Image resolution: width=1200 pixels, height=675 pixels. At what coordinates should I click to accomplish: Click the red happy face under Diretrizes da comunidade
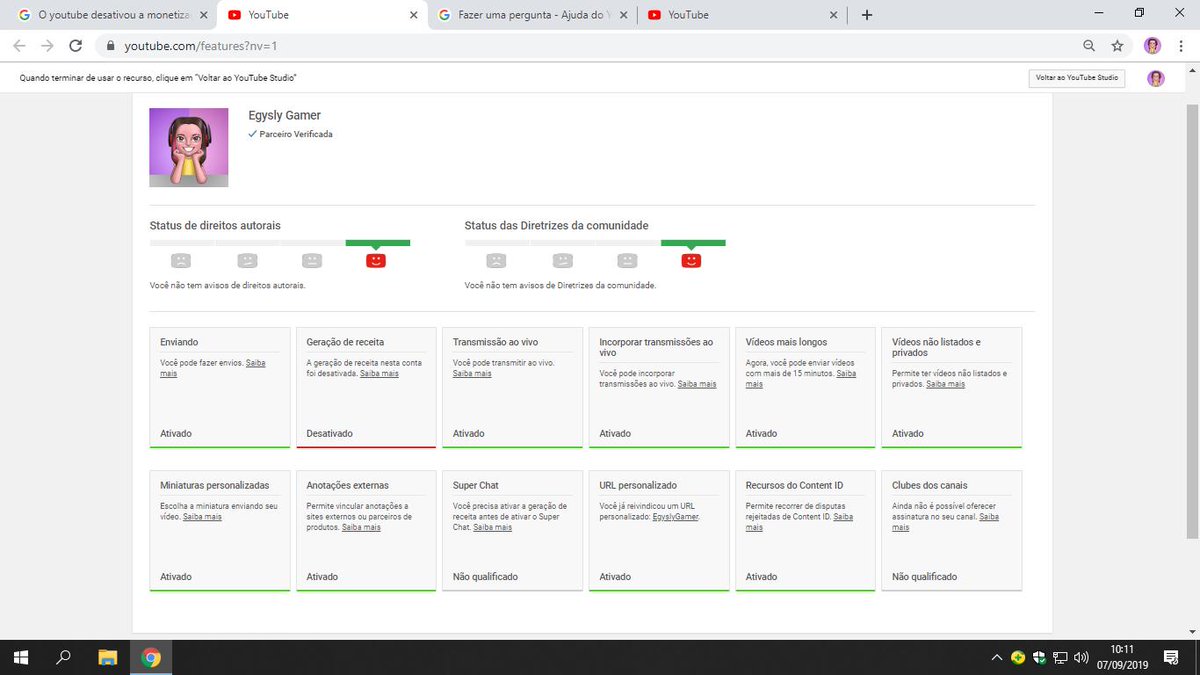(x=691, y=260)
